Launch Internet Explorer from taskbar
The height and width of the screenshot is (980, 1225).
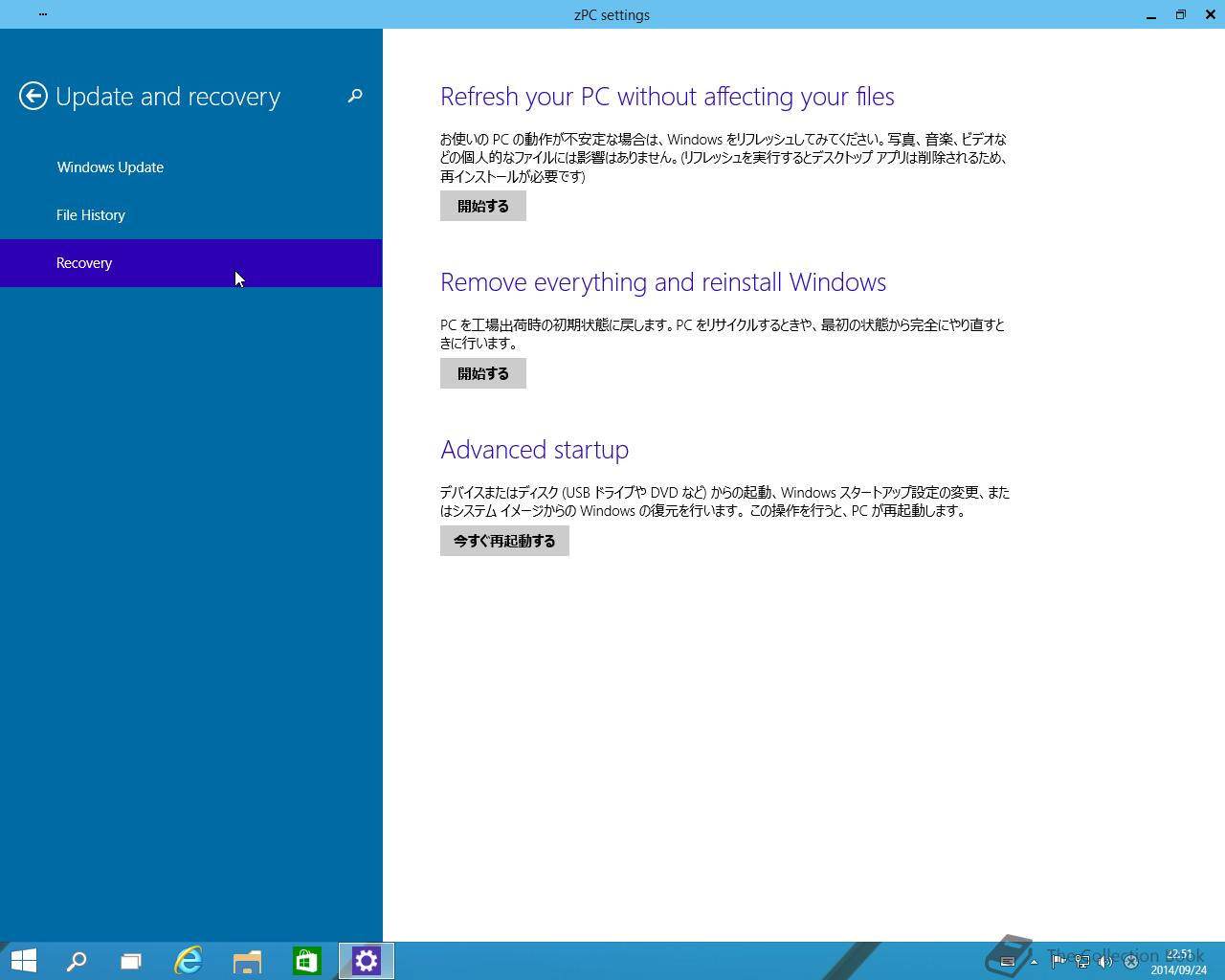pos(189,961)
